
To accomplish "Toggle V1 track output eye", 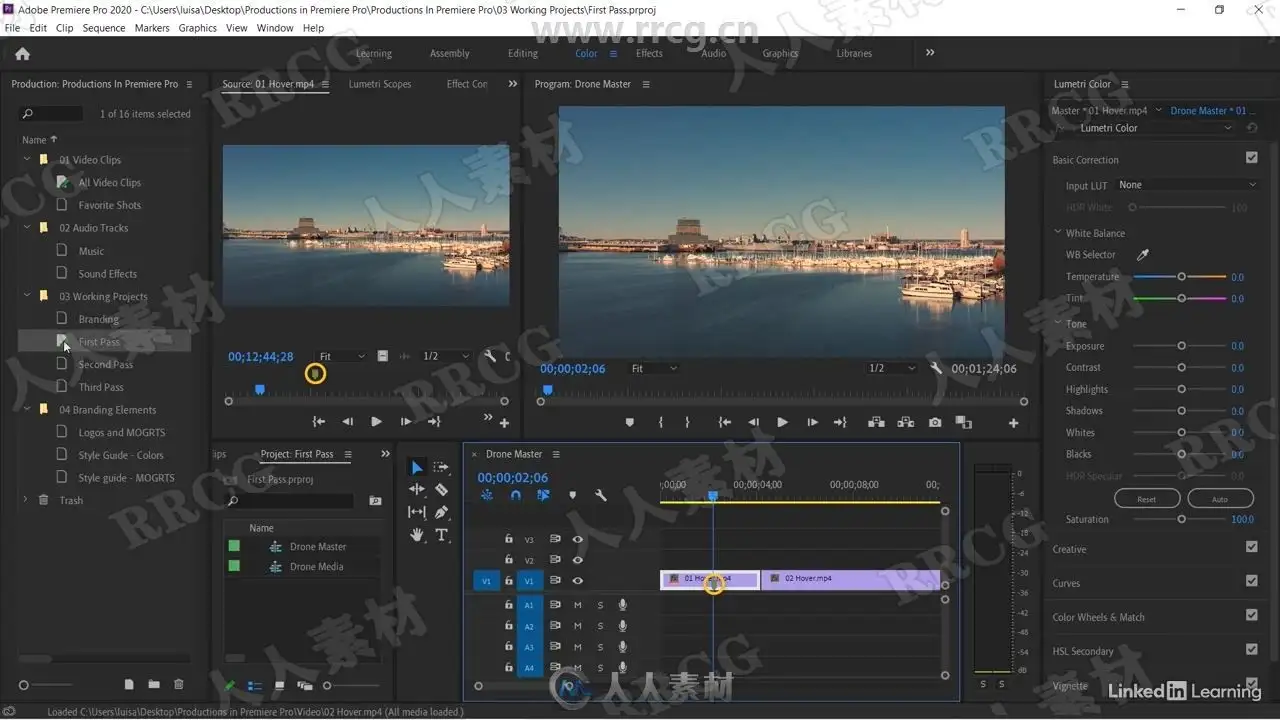I will (x=577, y=581).
